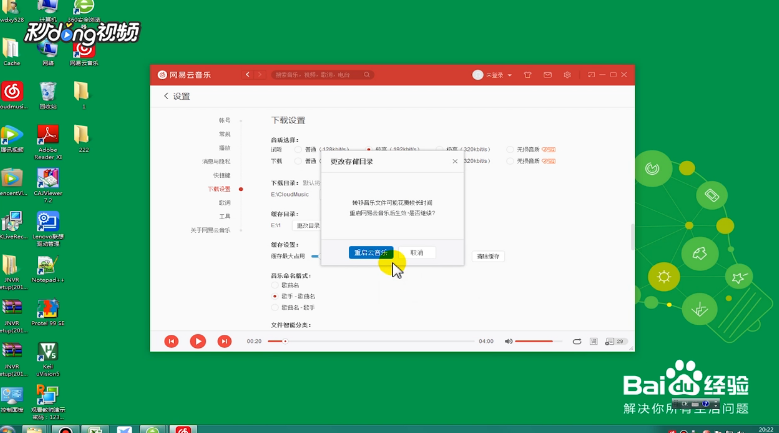Click the 更改目录 cache directory button
The width and height of the screenshot is (779, 433).
[307, 225]
